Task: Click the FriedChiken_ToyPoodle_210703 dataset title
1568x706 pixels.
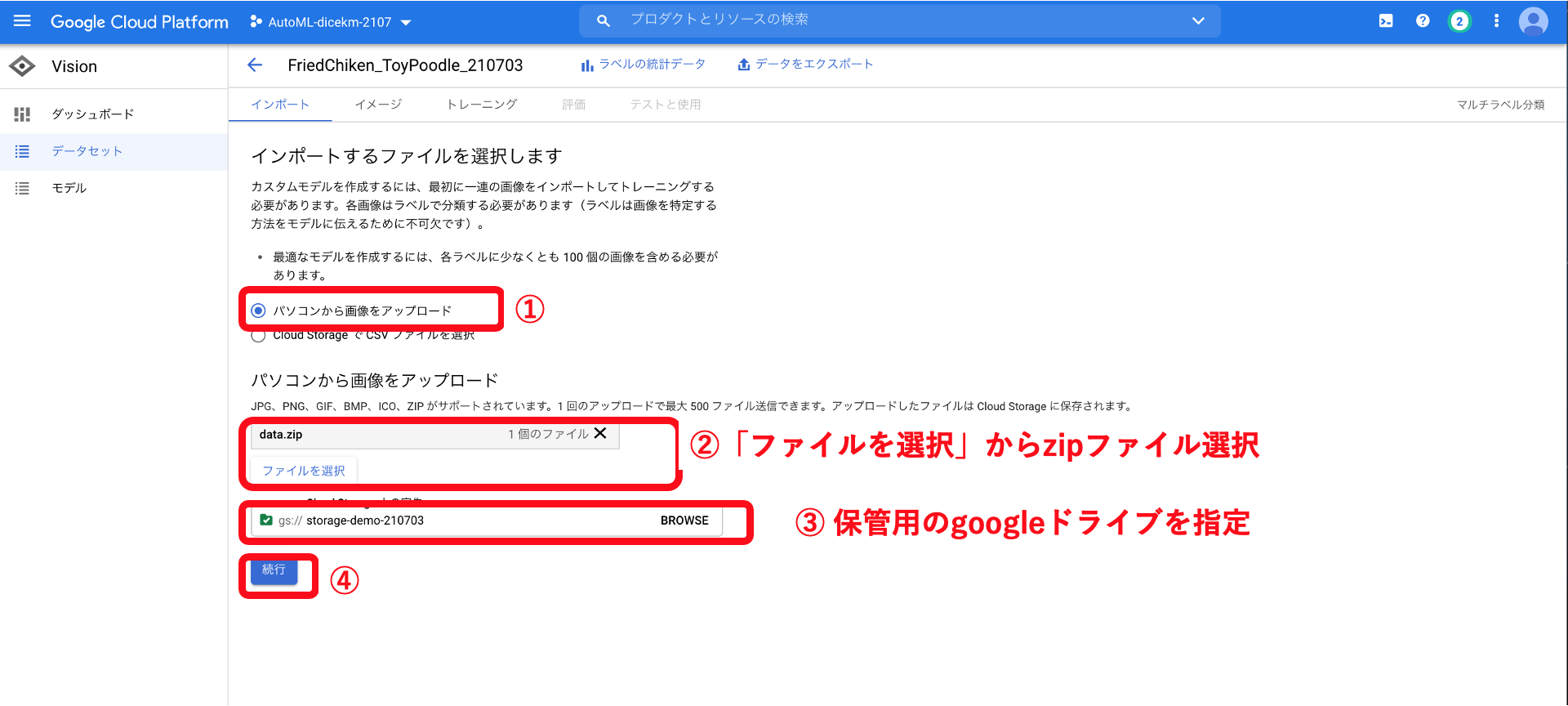Action: 405,65
